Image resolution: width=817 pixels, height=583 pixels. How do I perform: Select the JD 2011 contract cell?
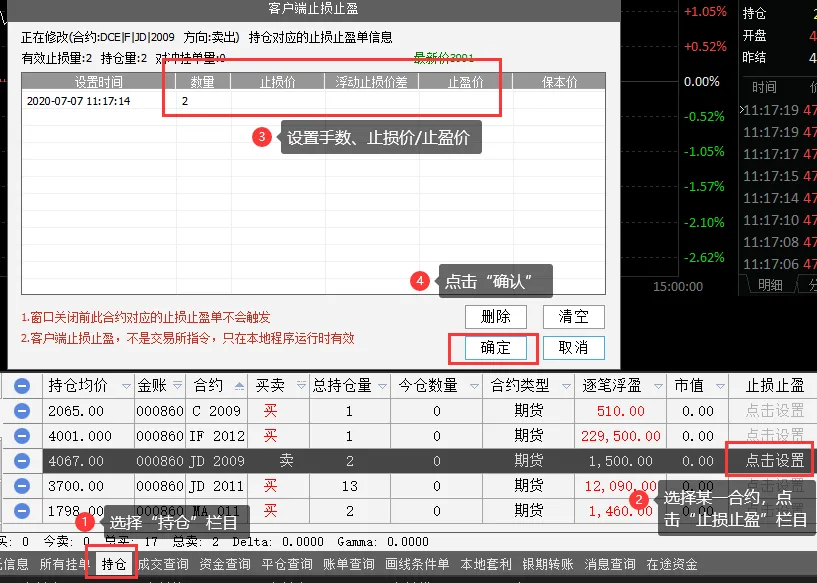(216, 486)
